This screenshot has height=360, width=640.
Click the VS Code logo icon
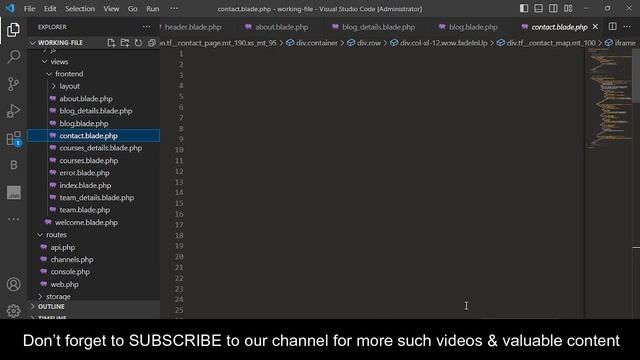click(10, 8)
